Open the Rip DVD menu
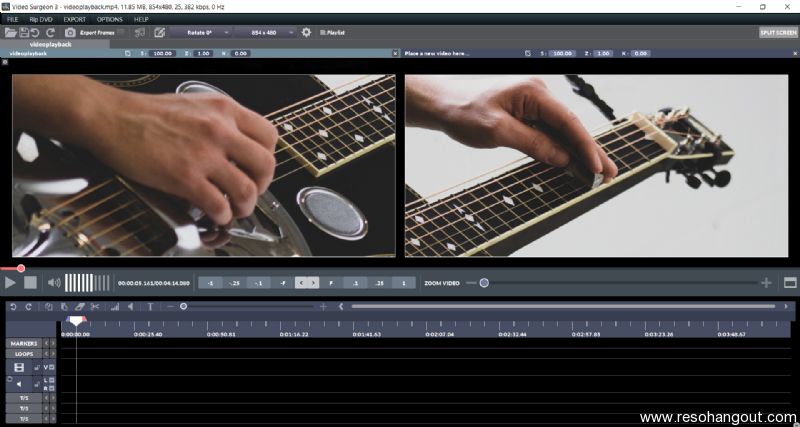800x427 pixels. (41, 19)
